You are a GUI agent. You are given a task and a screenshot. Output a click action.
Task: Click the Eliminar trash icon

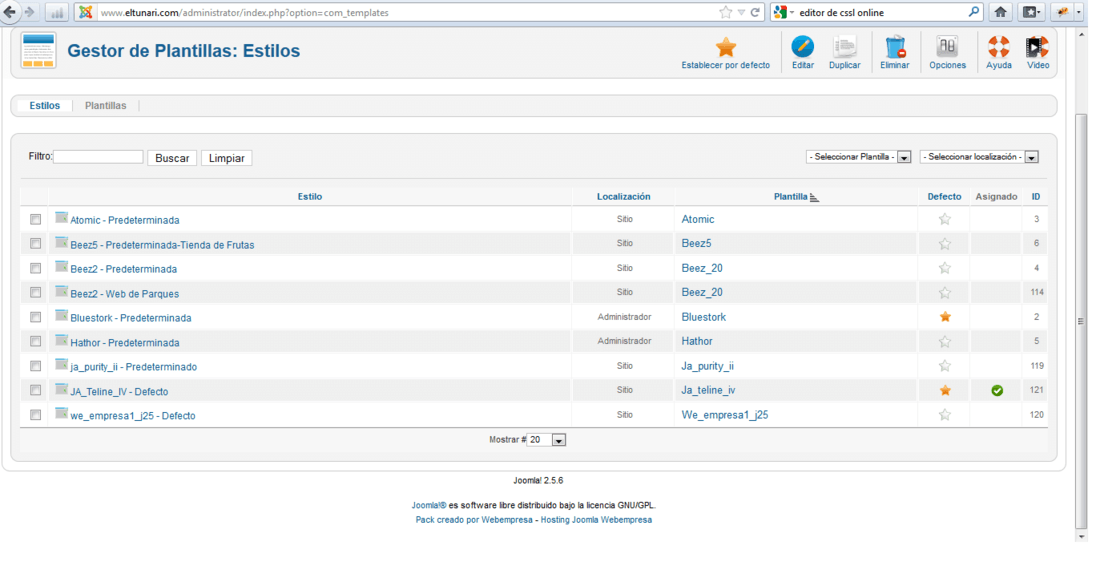click(x=895, y=47)
